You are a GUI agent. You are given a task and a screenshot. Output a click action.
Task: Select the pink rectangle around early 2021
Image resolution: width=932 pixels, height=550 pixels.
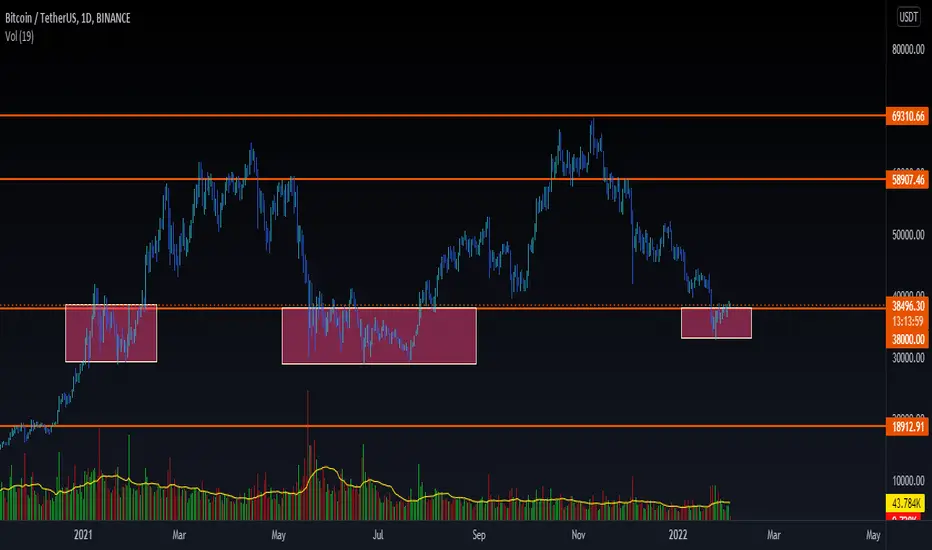[x=111, y=333]
